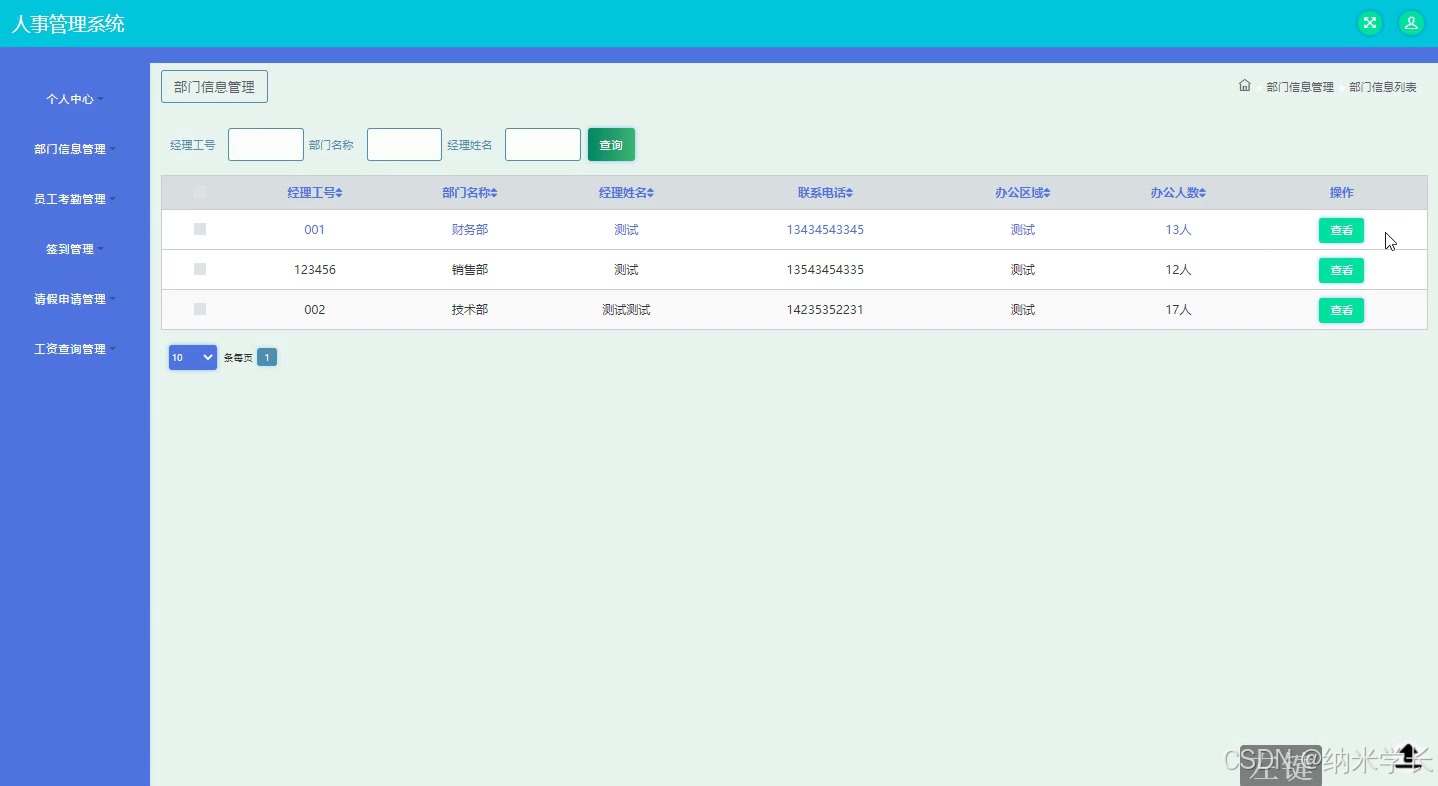Viewport: 1438px width, 786px height.
Task: Go to page 1 in pagination
Action: pos(267,357)
